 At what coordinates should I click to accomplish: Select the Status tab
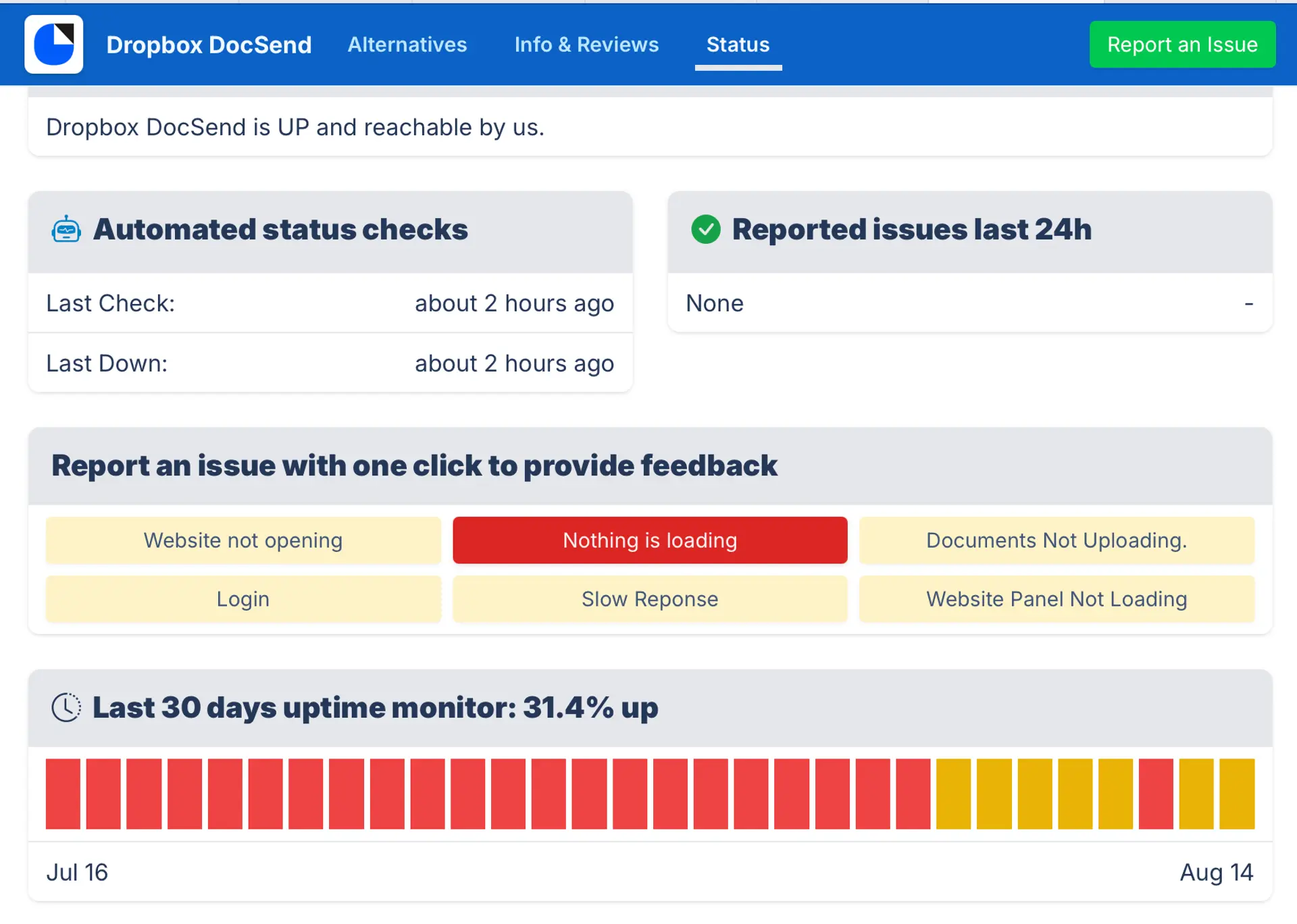coord(738,45)
